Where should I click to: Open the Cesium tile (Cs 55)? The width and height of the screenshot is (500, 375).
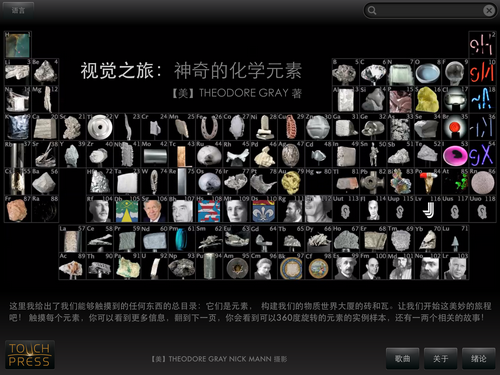point(18,181)
